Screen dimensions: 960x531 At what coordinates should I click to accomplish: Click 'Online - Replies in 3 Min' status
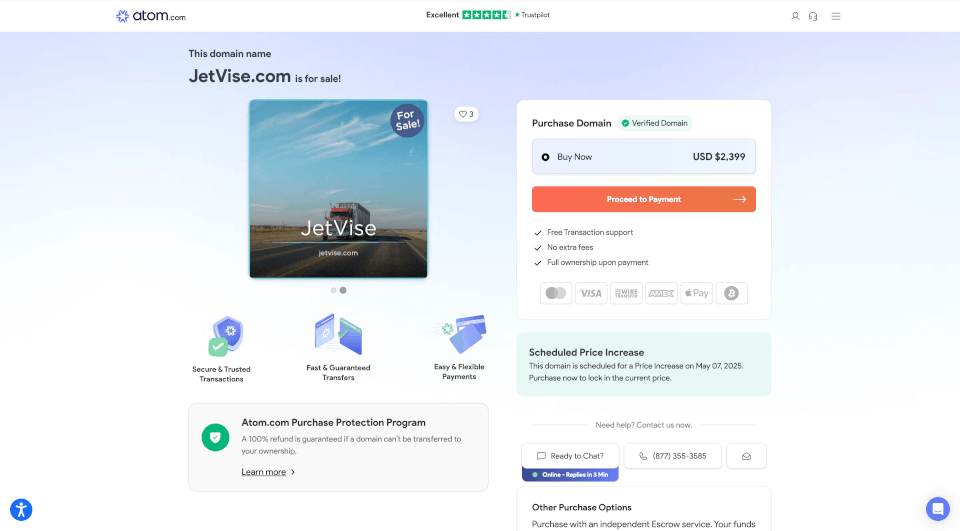[570, 475]
